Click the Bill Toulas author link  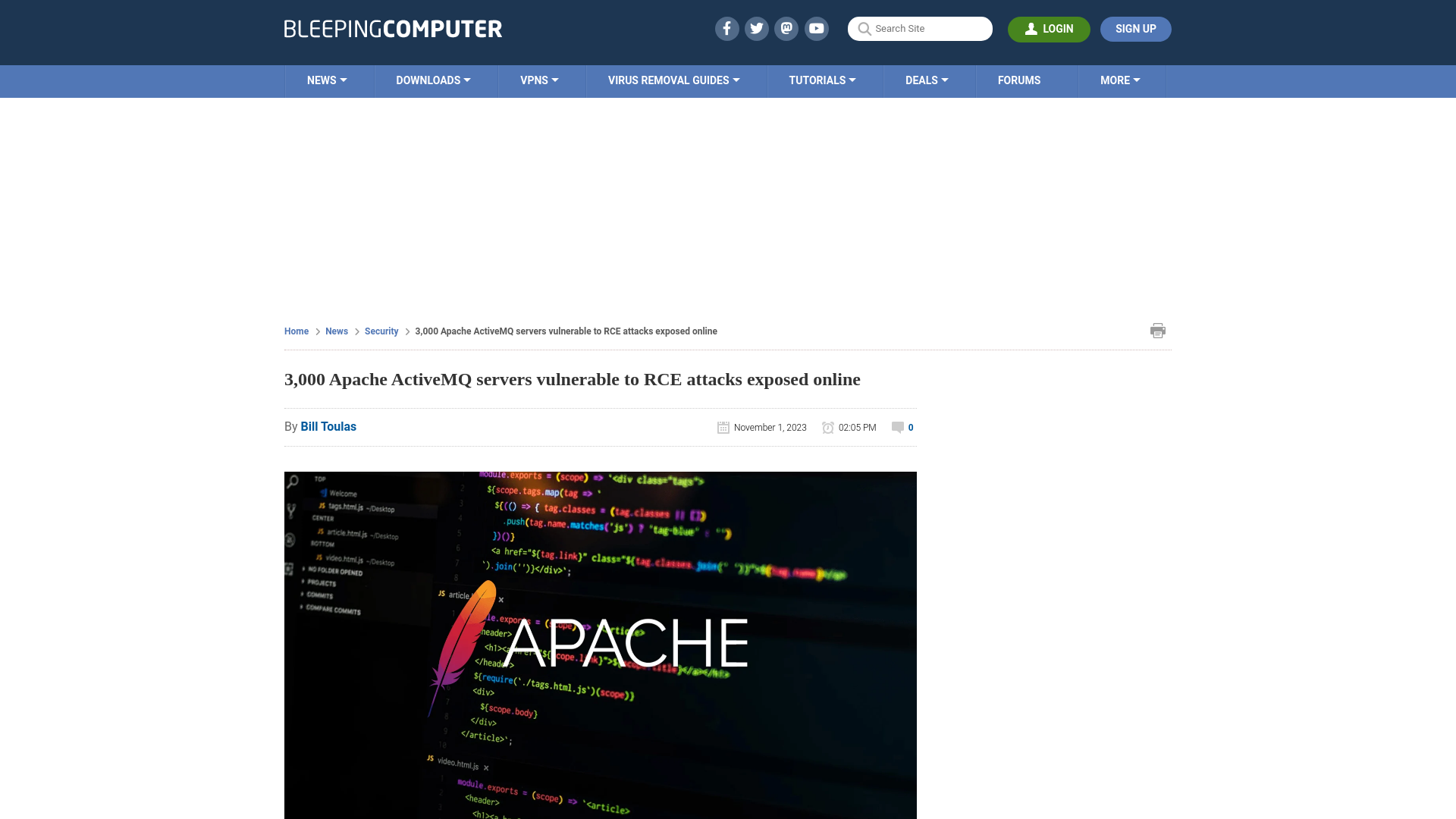tap(328, 426)
